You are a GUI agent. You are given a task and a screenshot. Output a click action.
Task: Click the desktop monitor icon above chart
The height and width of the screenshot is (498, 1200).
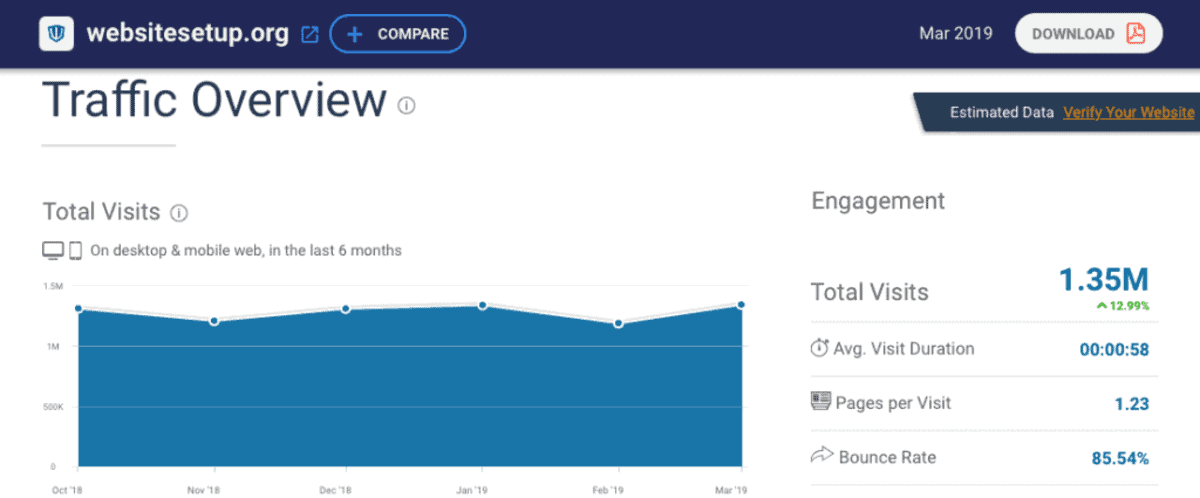[x=52, y=250]
